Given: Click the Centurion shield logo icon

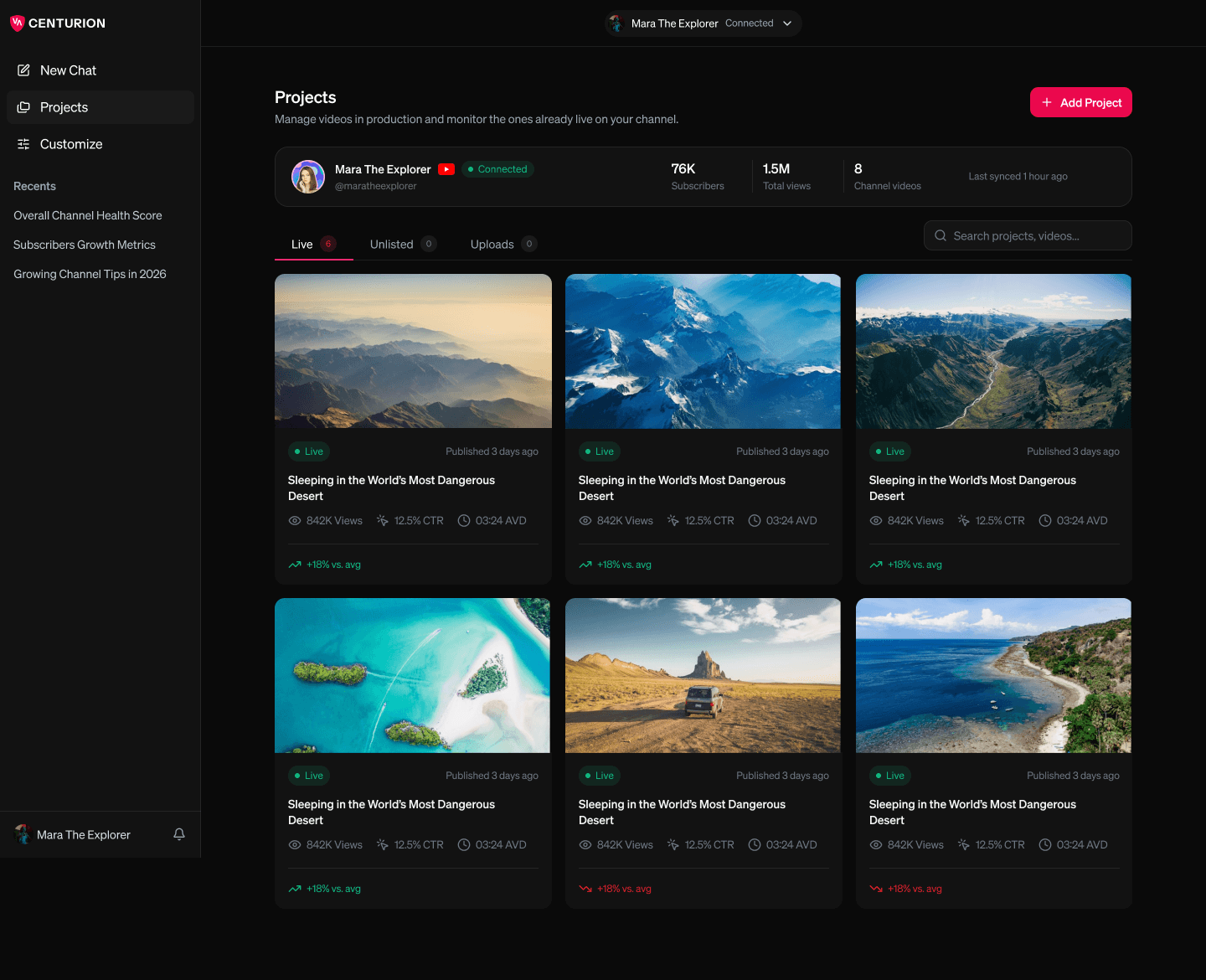Looking at the screenshot, I should [17, 23].
